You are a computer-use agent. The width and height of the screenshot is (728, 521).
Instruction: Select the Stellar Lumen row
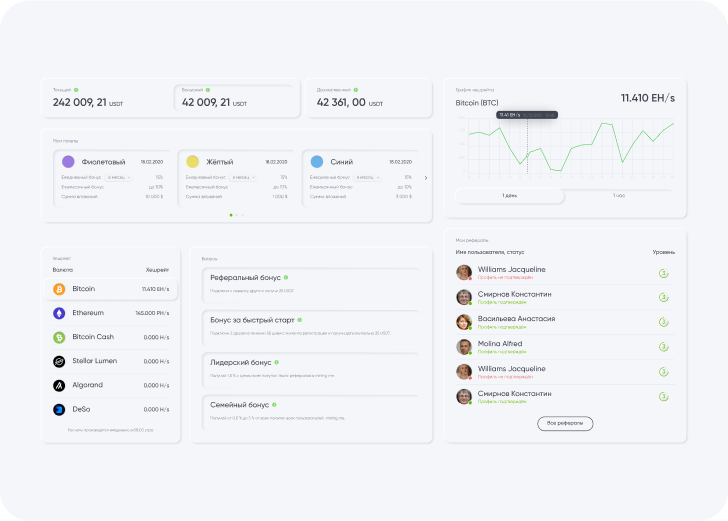pos(111,361)
